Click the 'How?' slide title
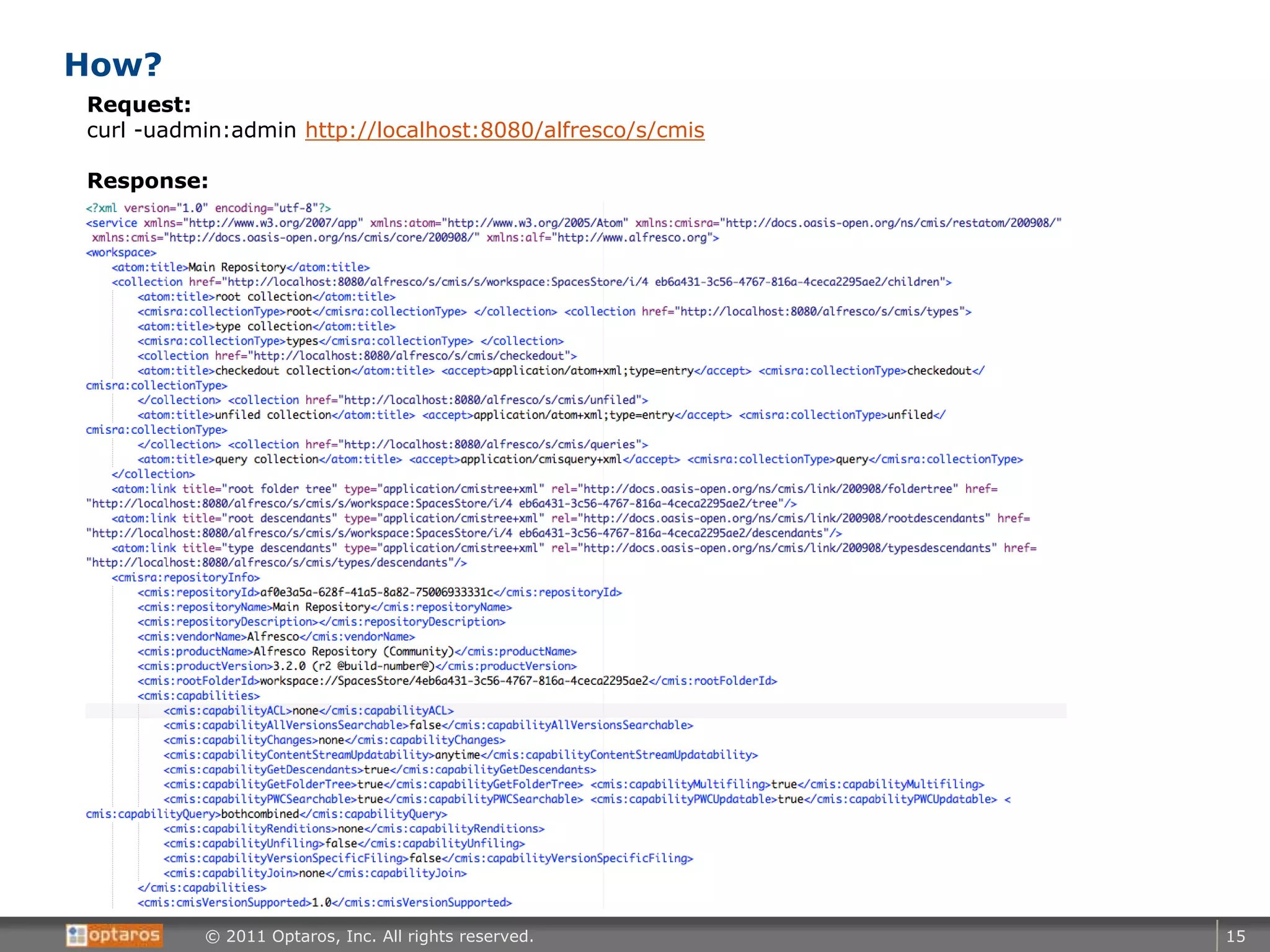This screenshot has height=952, width=1270. (113, 65)
